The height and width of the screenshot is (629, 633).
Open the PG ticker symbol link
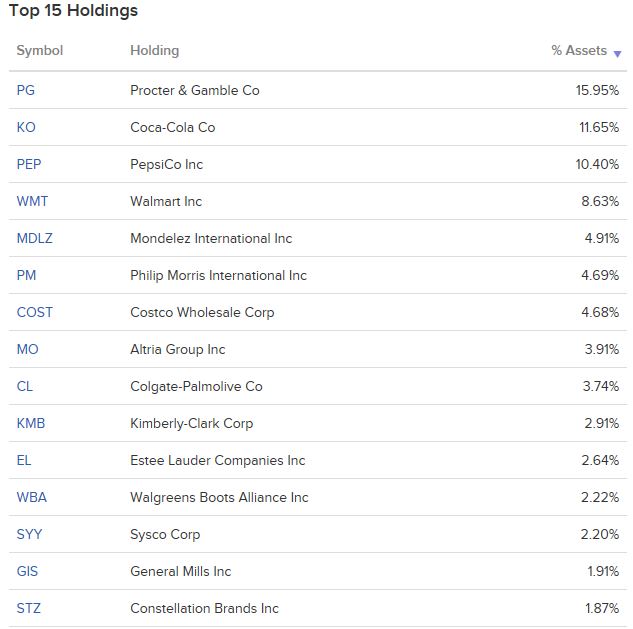click(x=26, y=90)
